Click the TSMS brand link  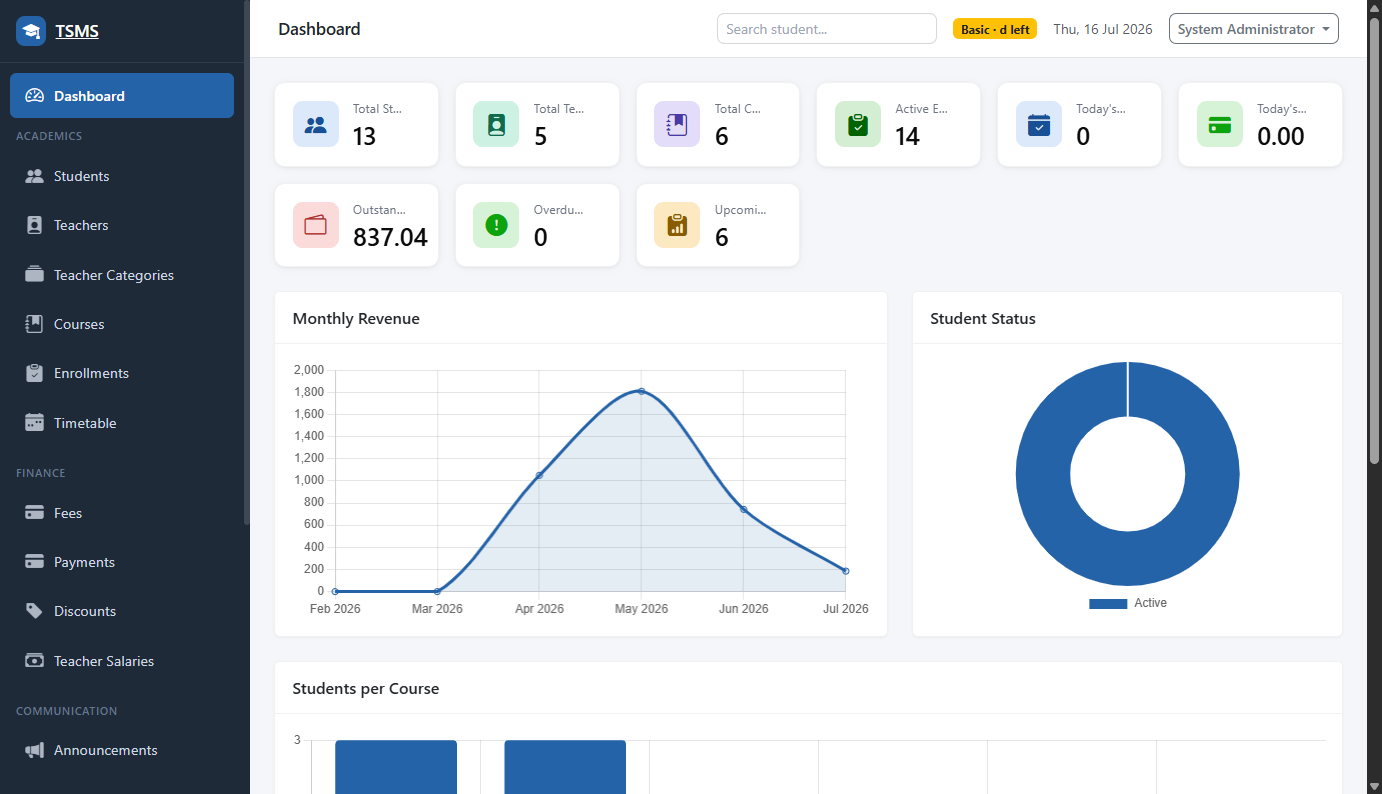point(77,31)
